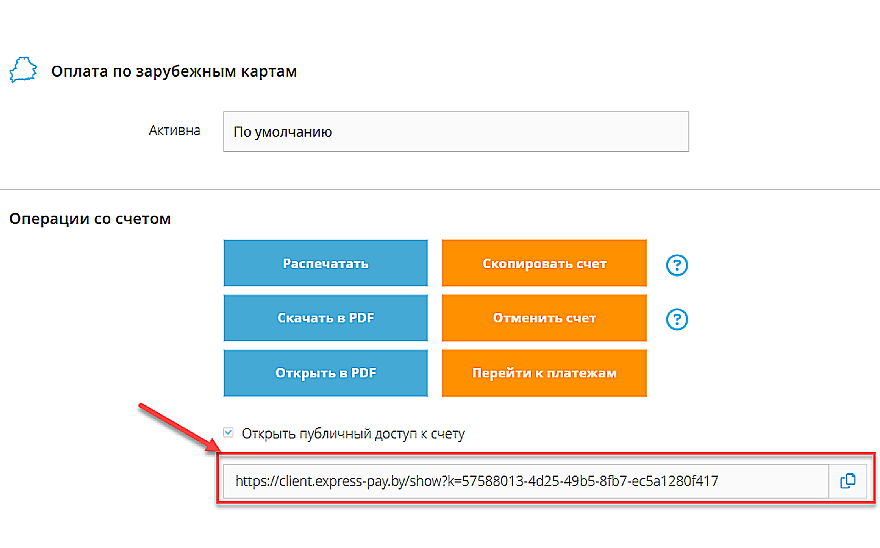Open the Активна dropdown set to По умолчанию
The width and height of the screenshot is (880, 548).
455,131
